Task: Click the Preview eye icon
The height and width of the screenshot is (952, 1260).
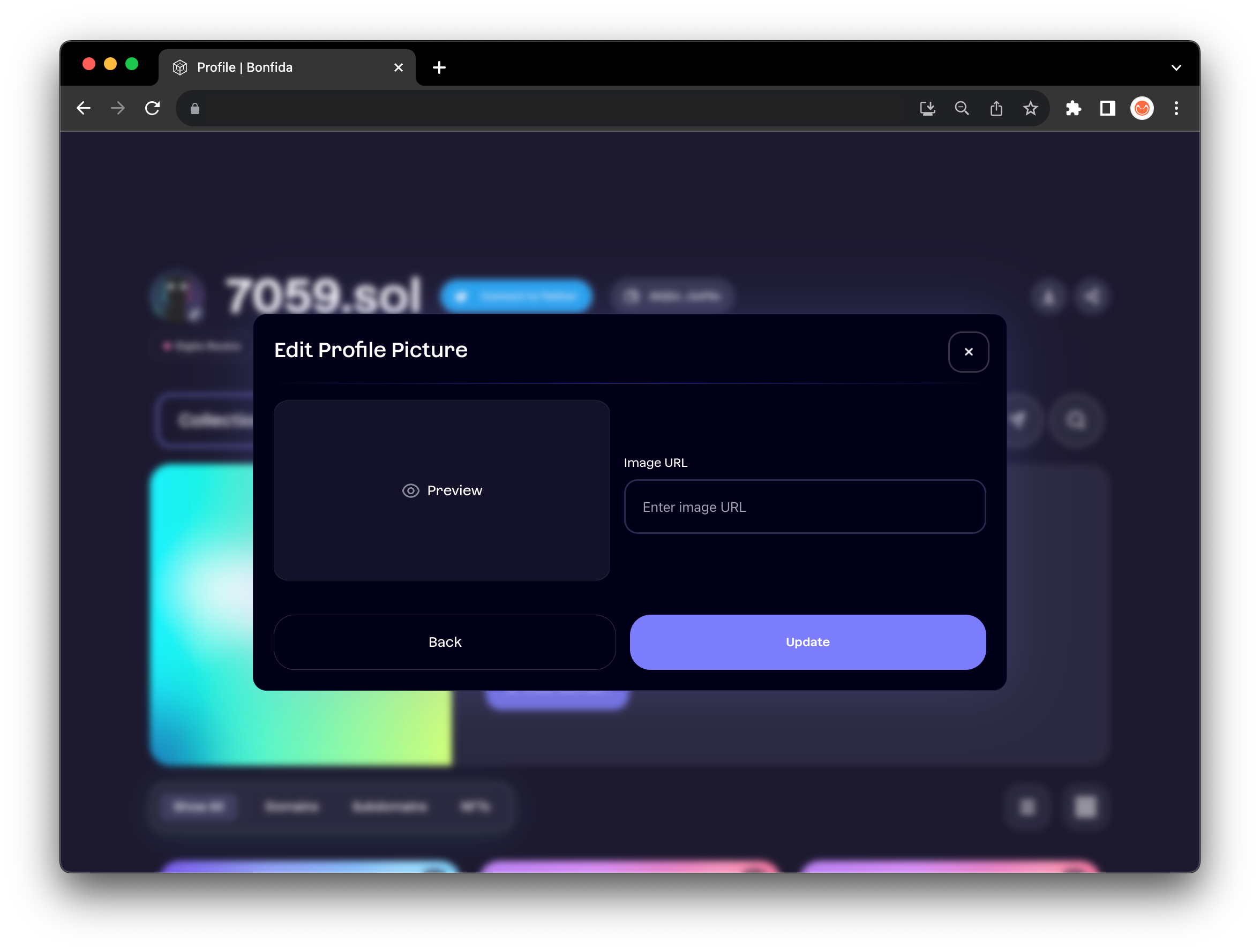Action: point(410,490)
